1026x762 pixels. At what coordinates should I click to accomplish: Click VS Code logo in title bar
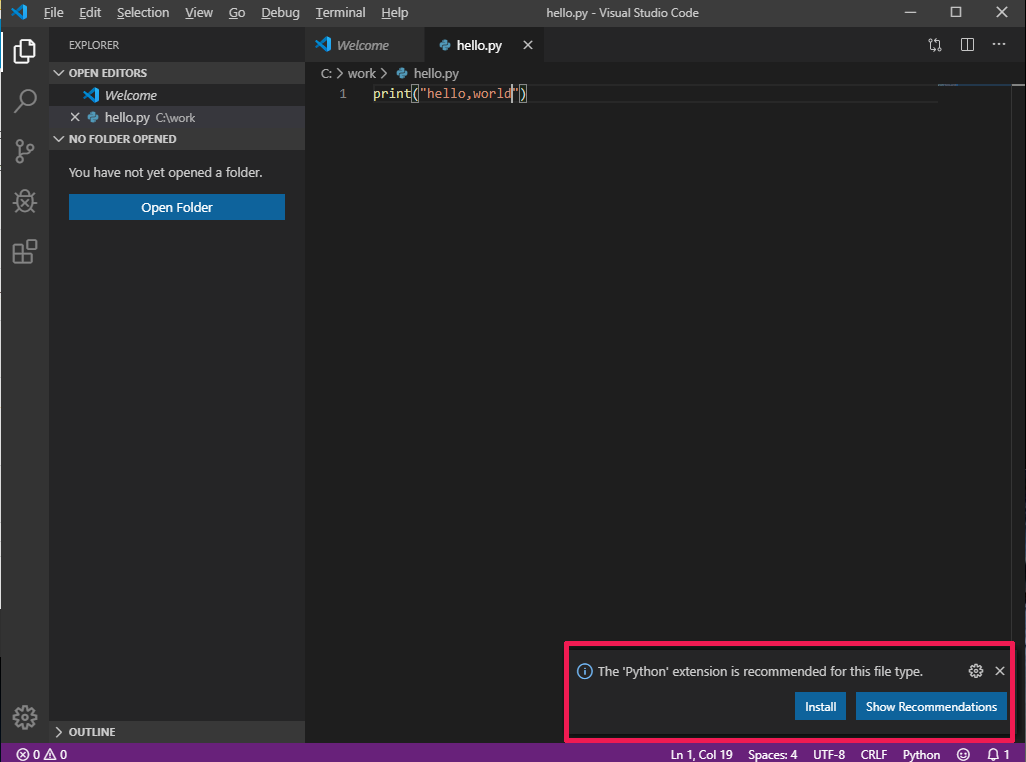(x=20, y=12)
